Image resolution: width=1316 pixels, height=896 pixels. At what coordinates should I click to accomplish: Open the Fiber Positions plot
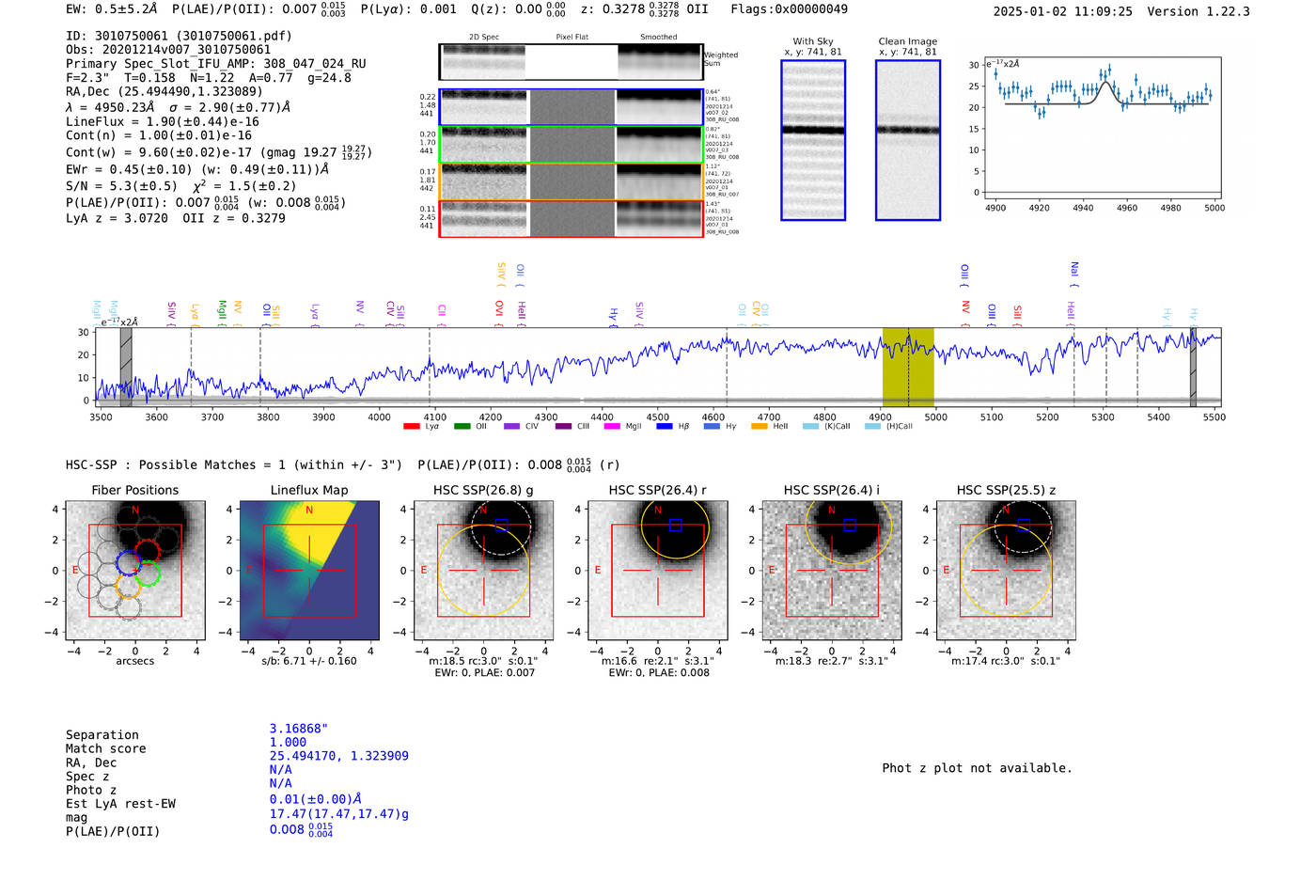[x=135, y=570]
